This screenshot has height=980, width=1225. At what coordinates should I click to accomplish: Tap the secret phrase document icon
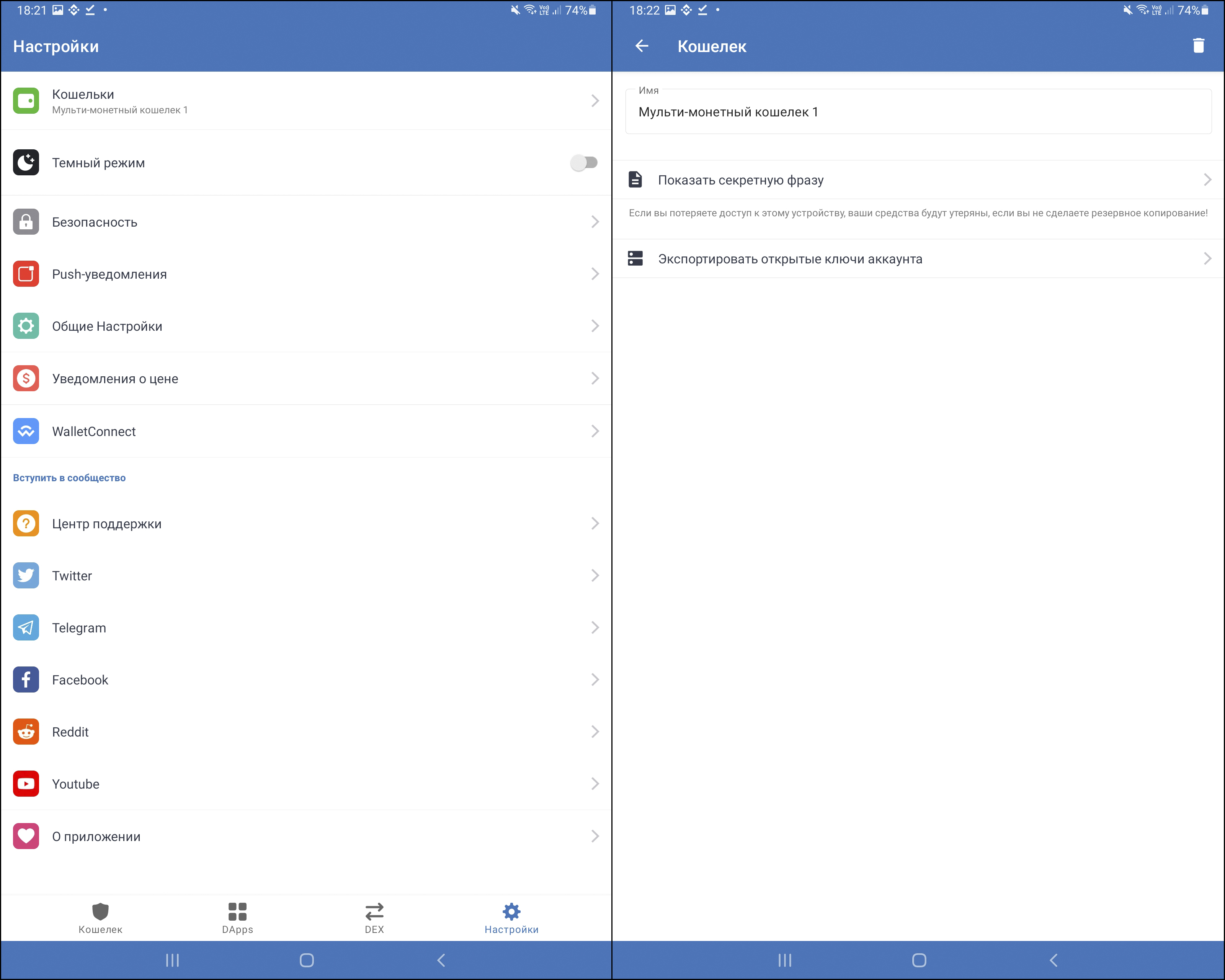pos(635,180)
